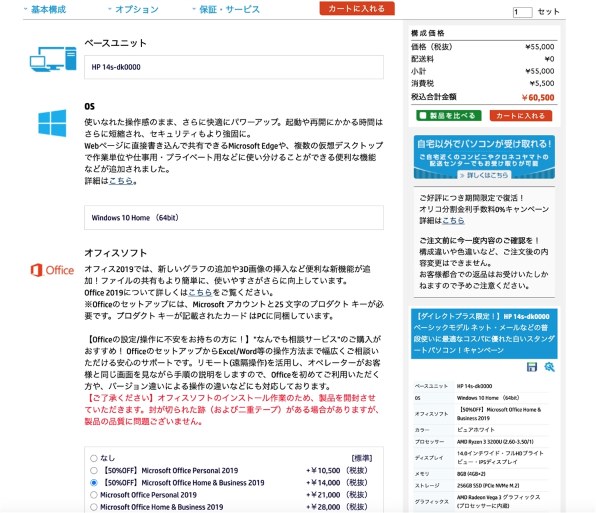Screen dimensions: 596x513
Task: Click the magnifier zoom icon in summary panel
Action: point(549,367)
